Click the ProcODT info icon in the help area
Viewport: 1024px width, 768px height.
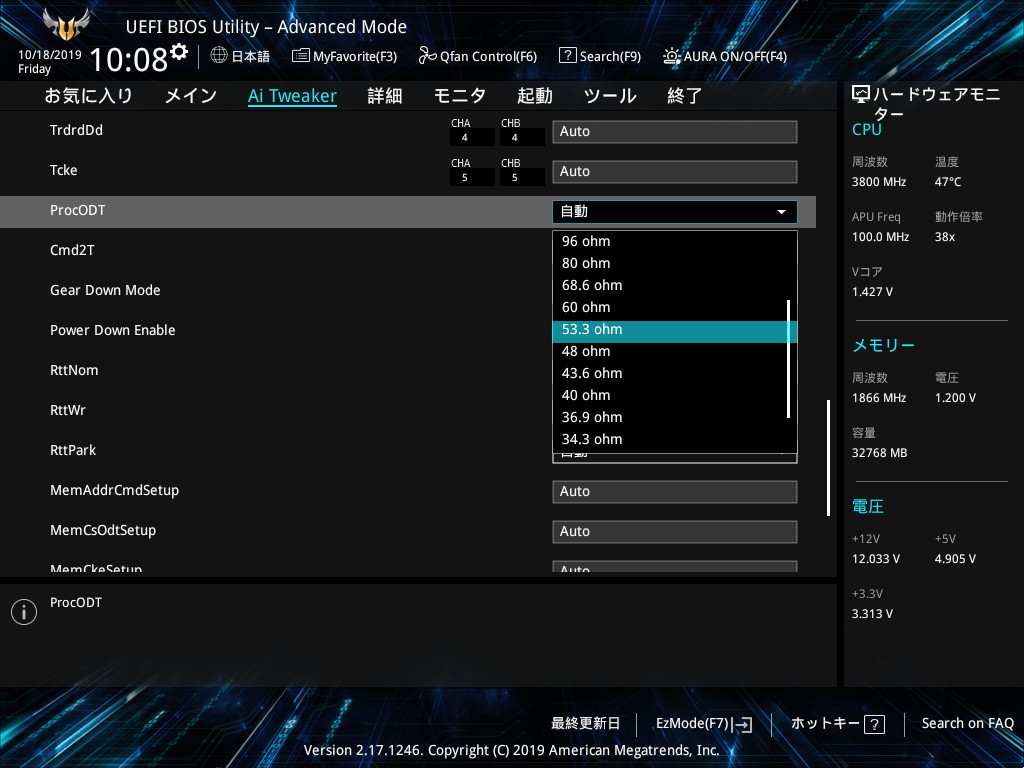24,612
